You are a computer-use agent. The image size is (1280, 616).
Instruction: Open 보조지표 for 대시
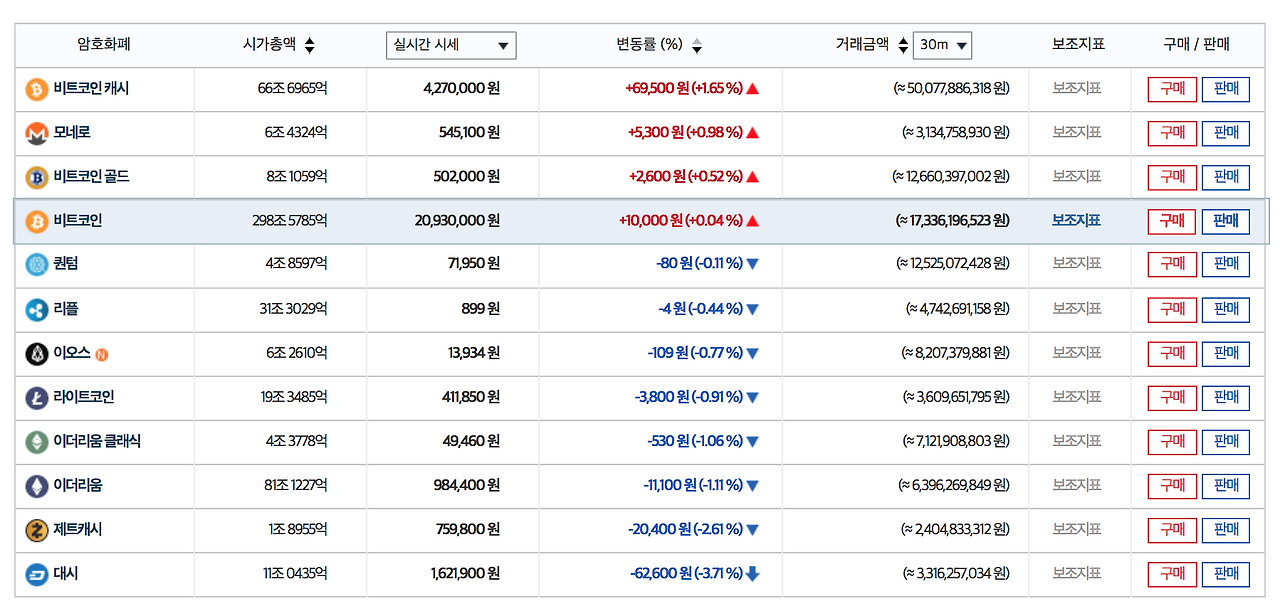pyautogui.click(x=1077, y=573)
